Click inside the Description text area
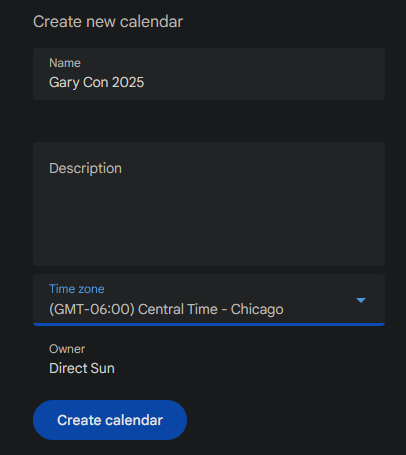The image size is (406, 455). pos(209,204)
